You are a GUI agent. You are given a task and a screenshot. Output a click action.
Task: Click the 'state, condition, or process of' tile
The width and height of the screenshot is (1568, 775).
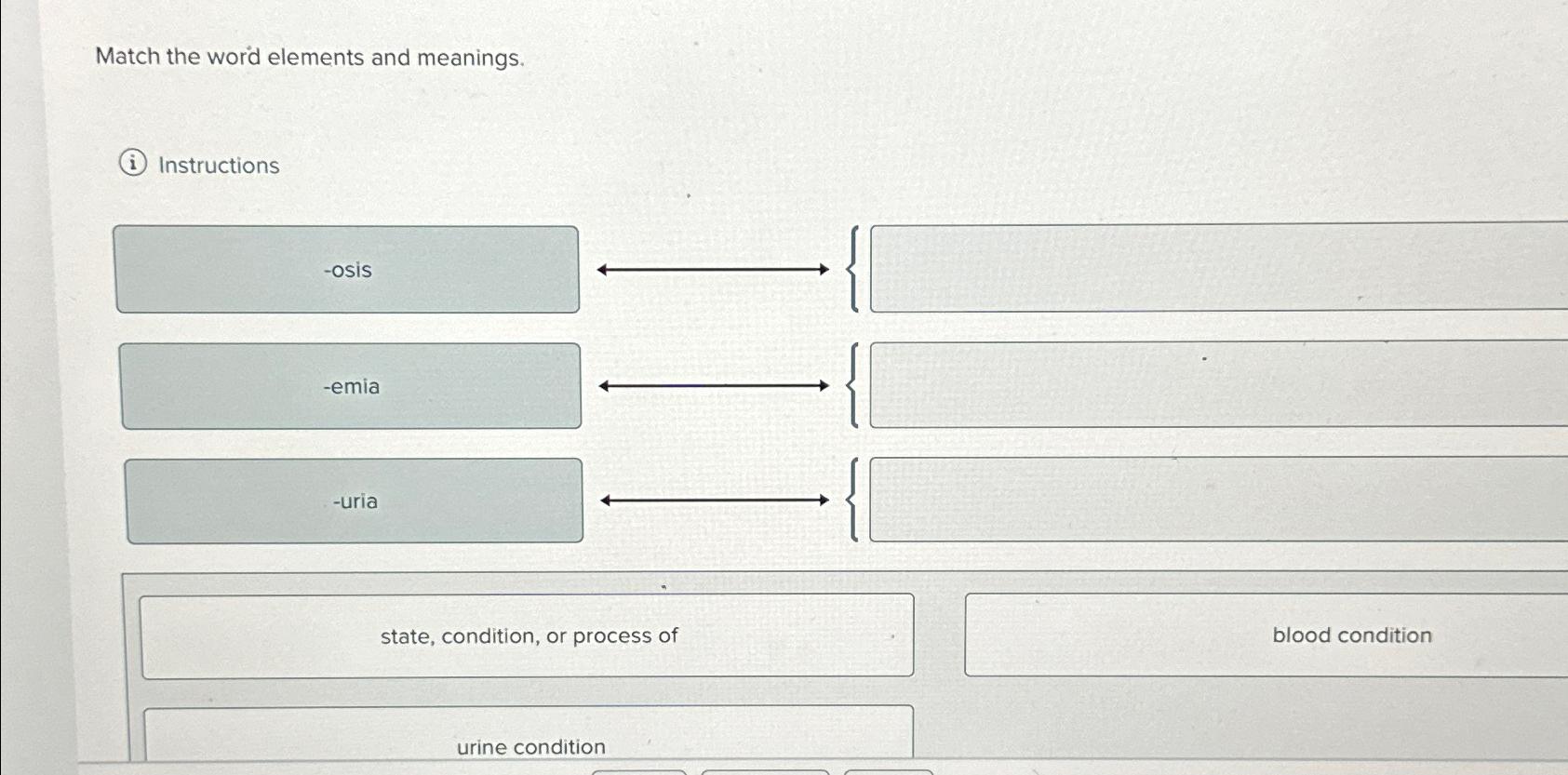(529, 635)
